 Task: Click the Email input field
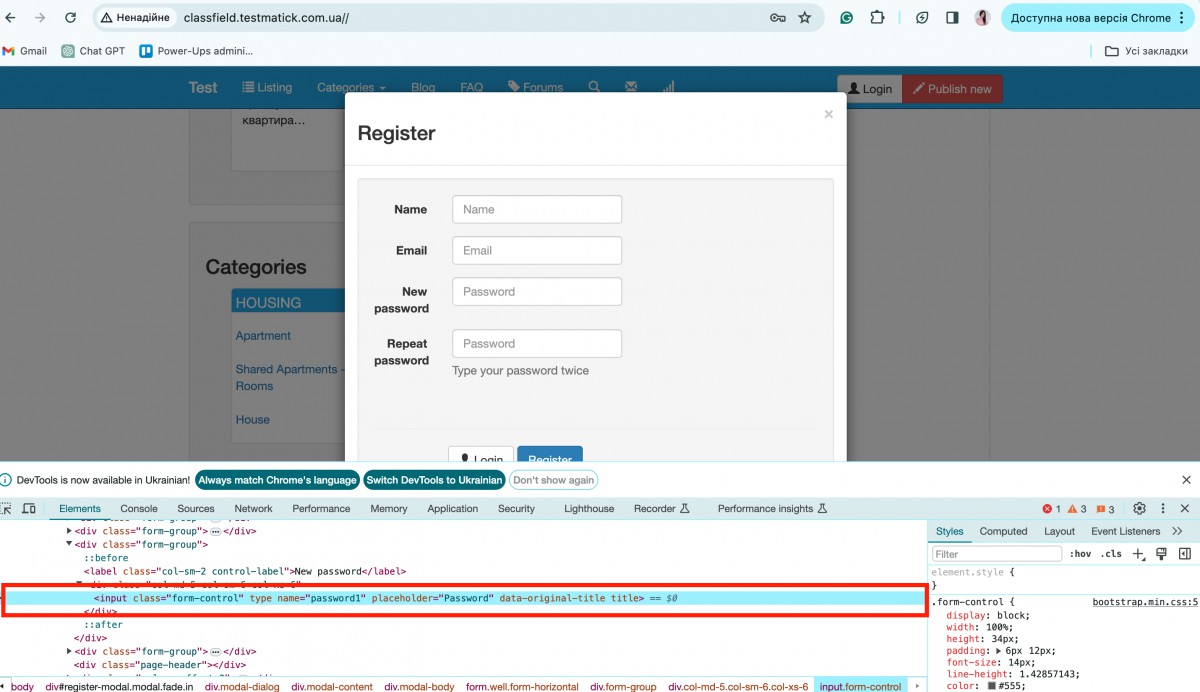[537, 250]
